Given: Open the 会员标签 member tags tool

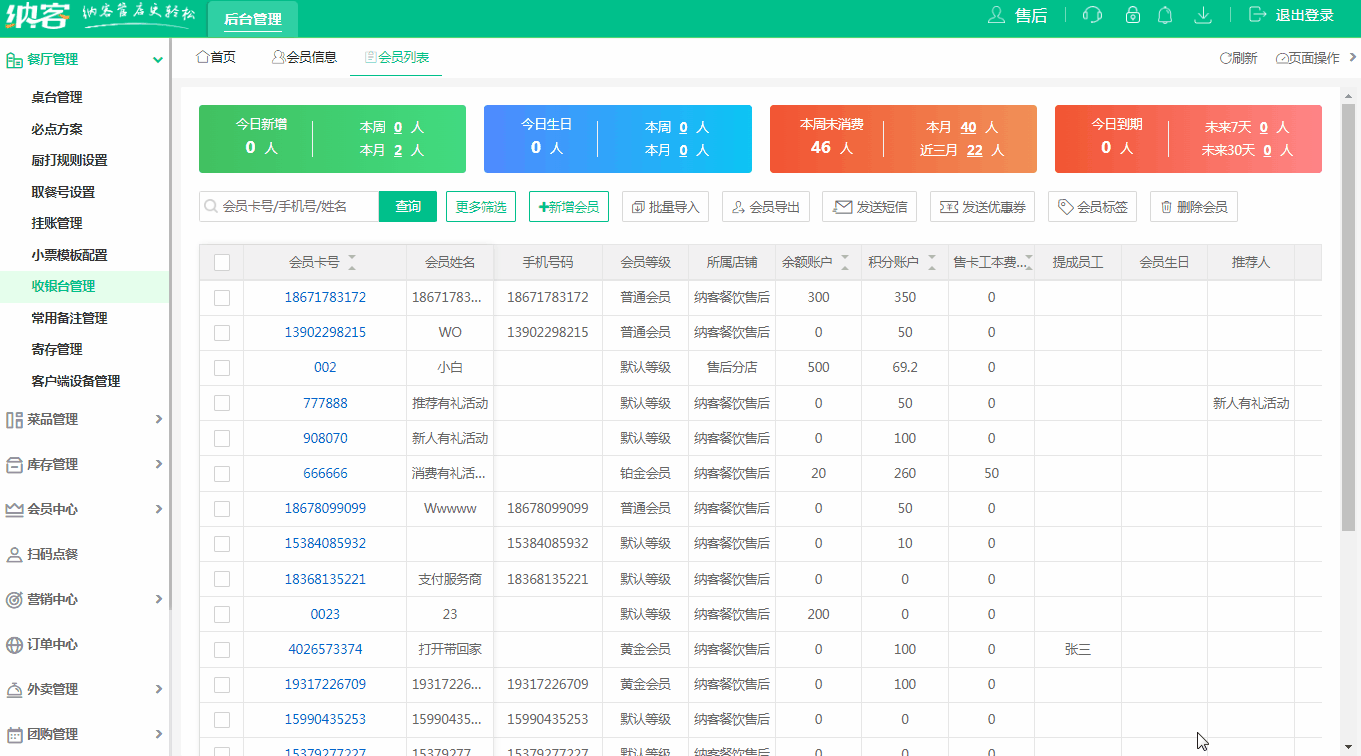Looking at the screenshot, I should point(1091,206).
